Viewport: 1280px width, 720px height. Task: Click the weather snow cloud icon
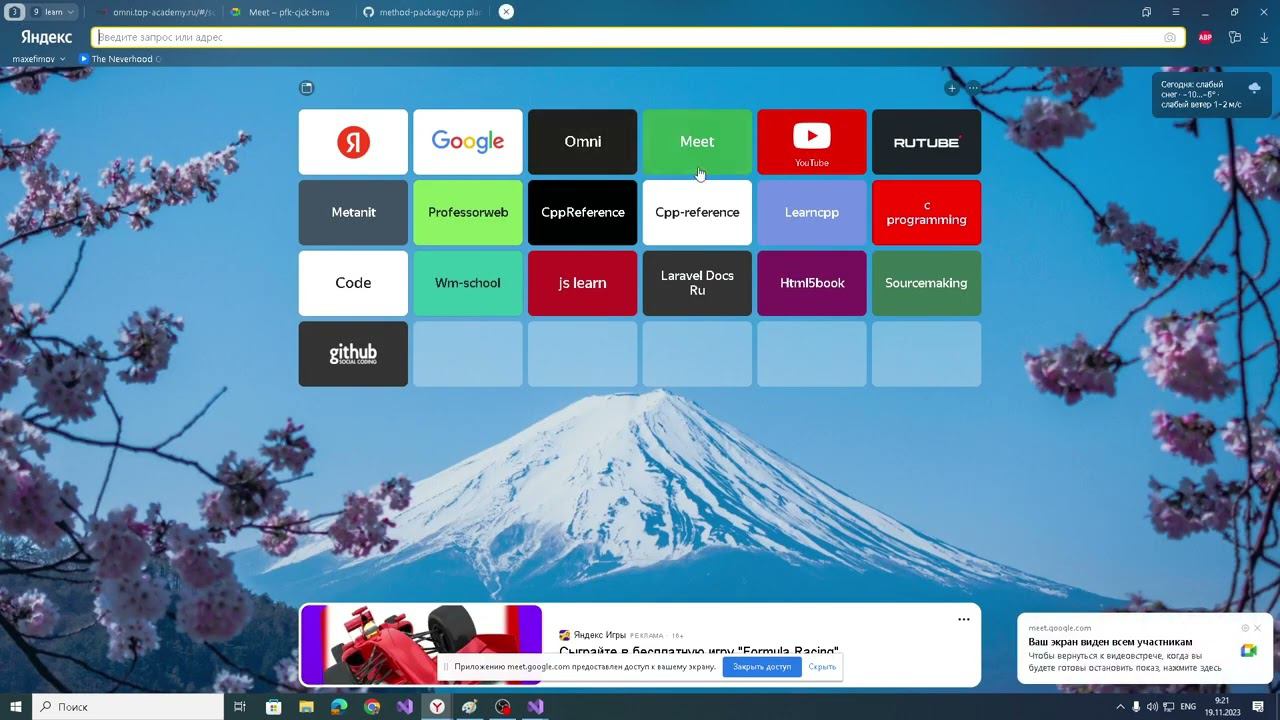point(1254,88)
